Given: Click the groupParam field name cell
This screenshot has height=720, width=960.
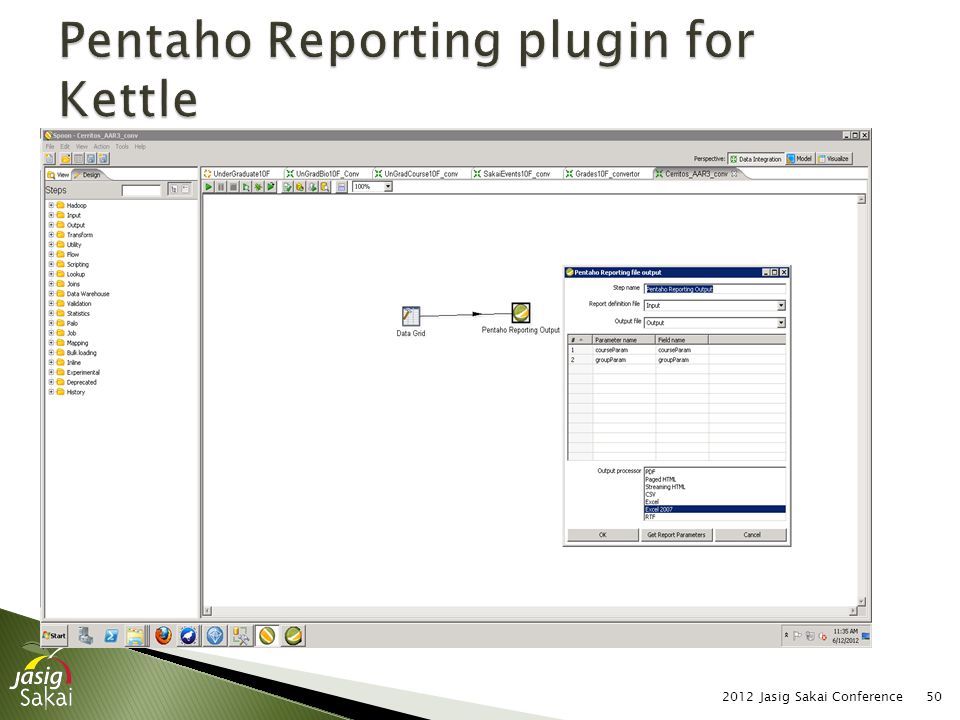Looking at the screenshot, I should (x=681, y=360).
